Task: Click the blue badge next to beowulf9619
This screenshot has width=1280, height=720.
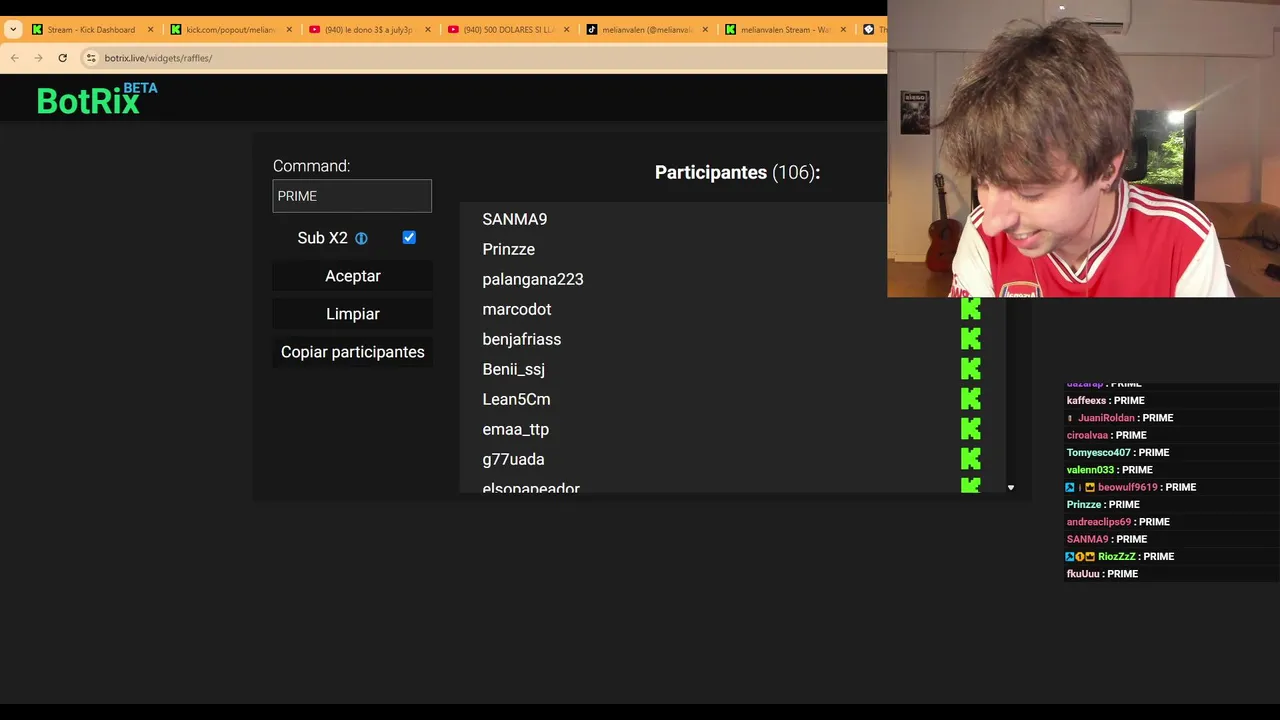Action: pyautogui.click(x=1070, y=487)
